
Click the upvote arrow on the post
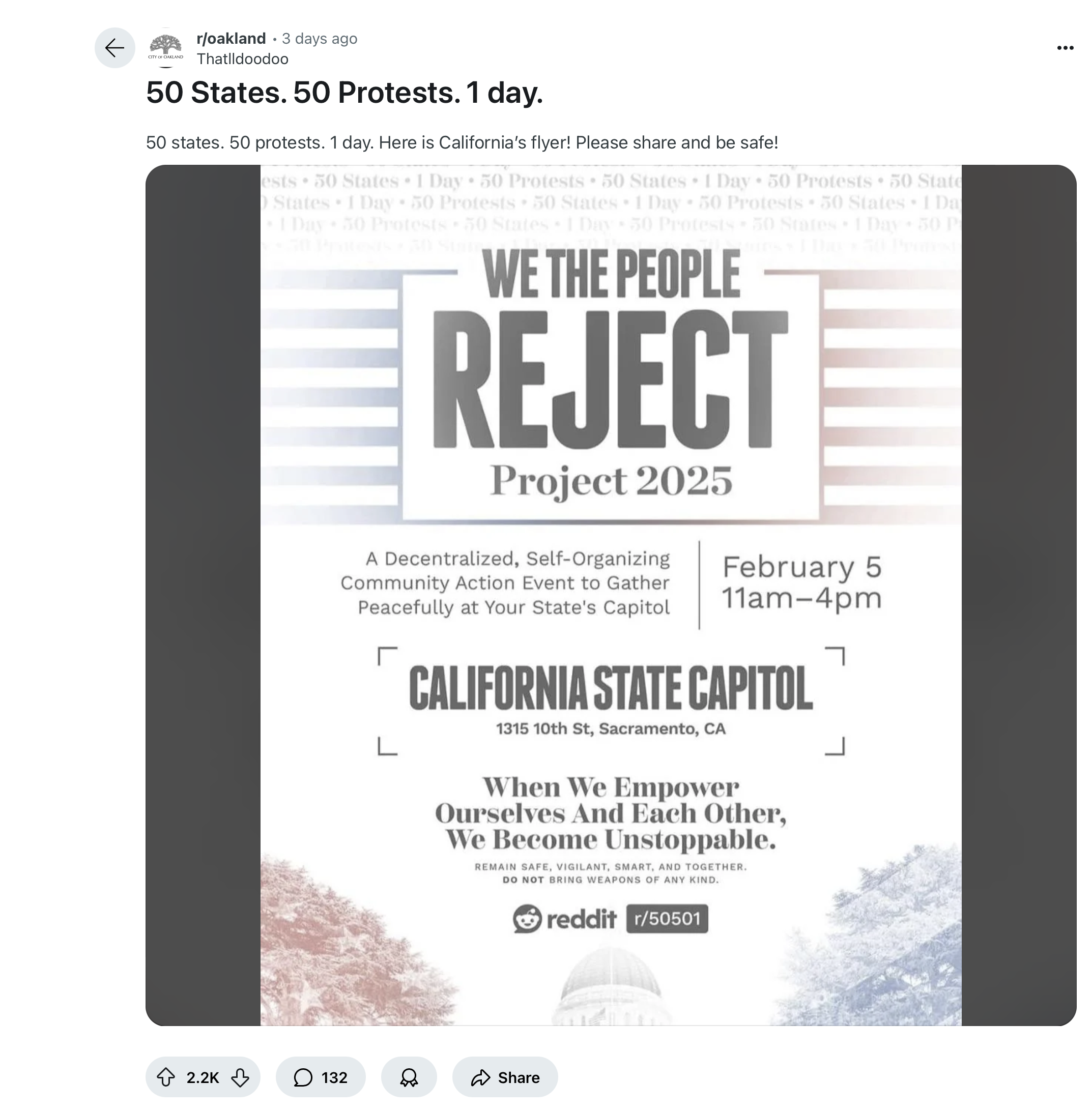167,1076
